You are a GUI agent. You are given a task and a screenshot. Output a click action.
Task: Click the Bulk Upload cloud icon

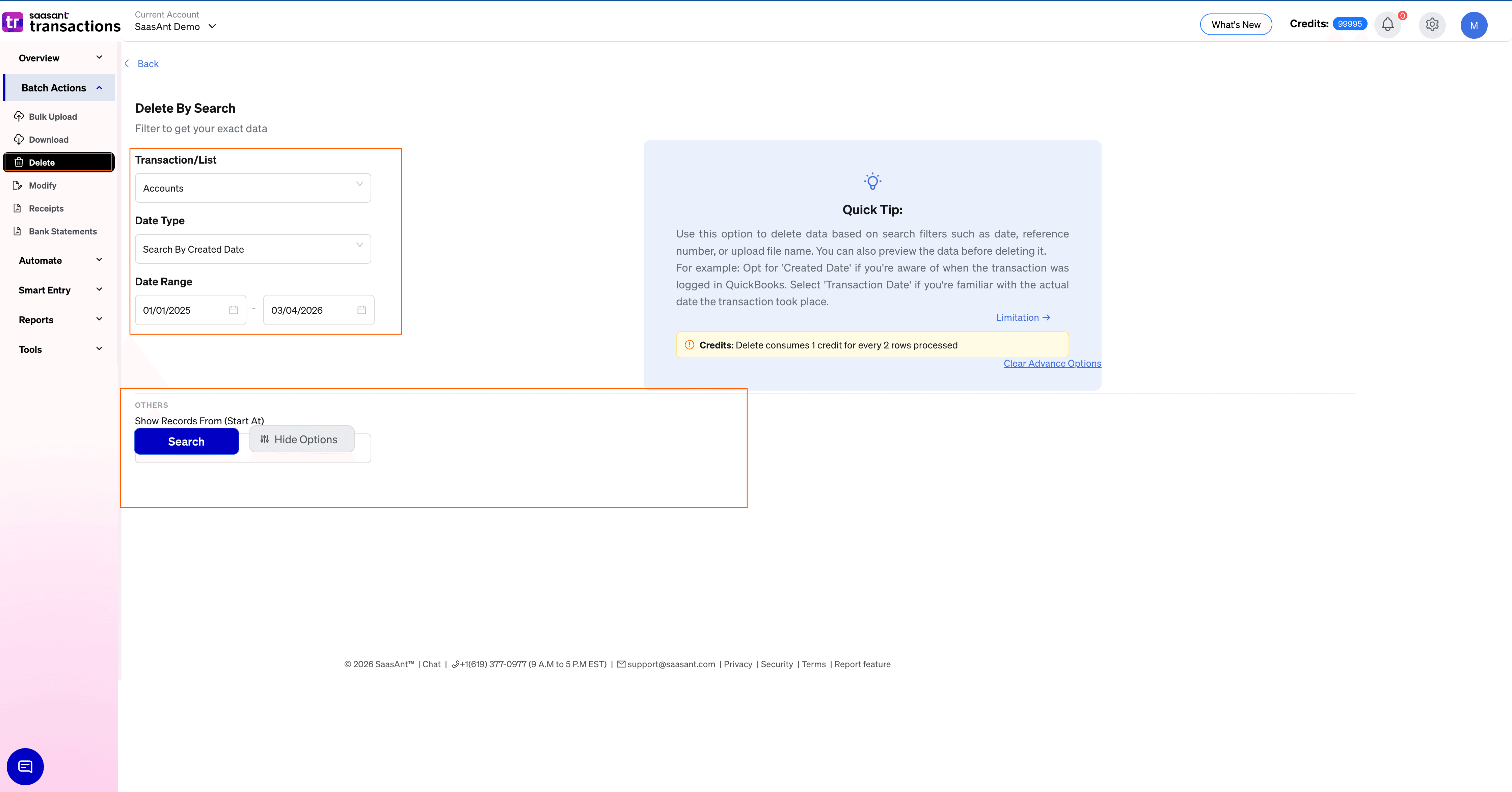pyautogui.click(x=19, y=116)
